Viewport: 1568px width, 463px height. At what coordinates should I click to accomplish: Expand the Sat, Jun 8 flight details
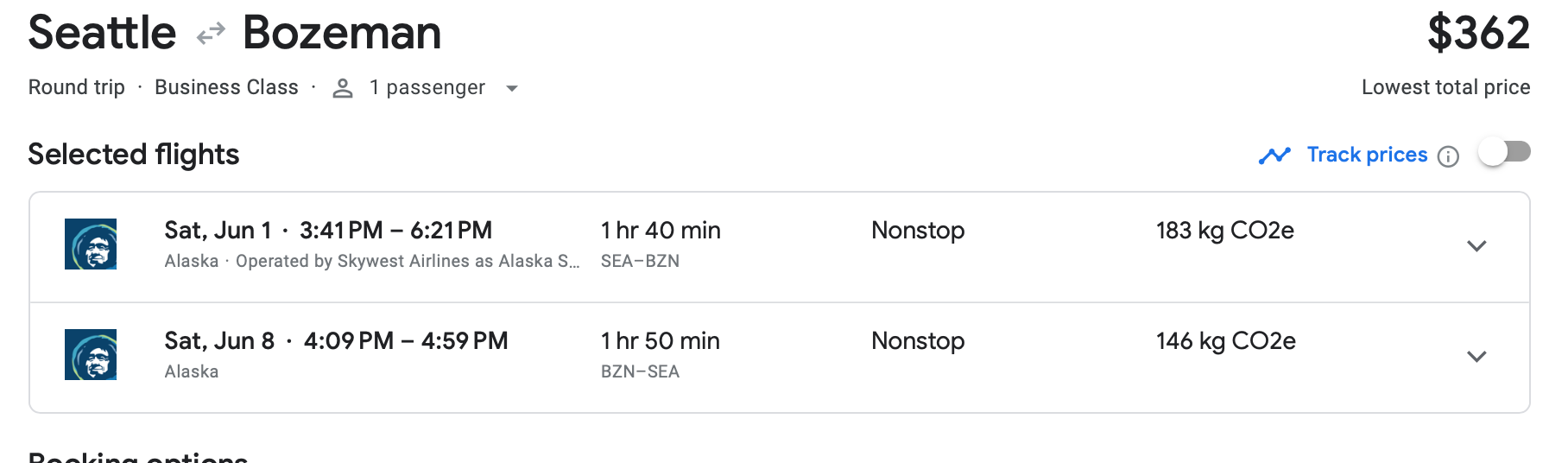pyautogui.click(x=1476, y=357)
